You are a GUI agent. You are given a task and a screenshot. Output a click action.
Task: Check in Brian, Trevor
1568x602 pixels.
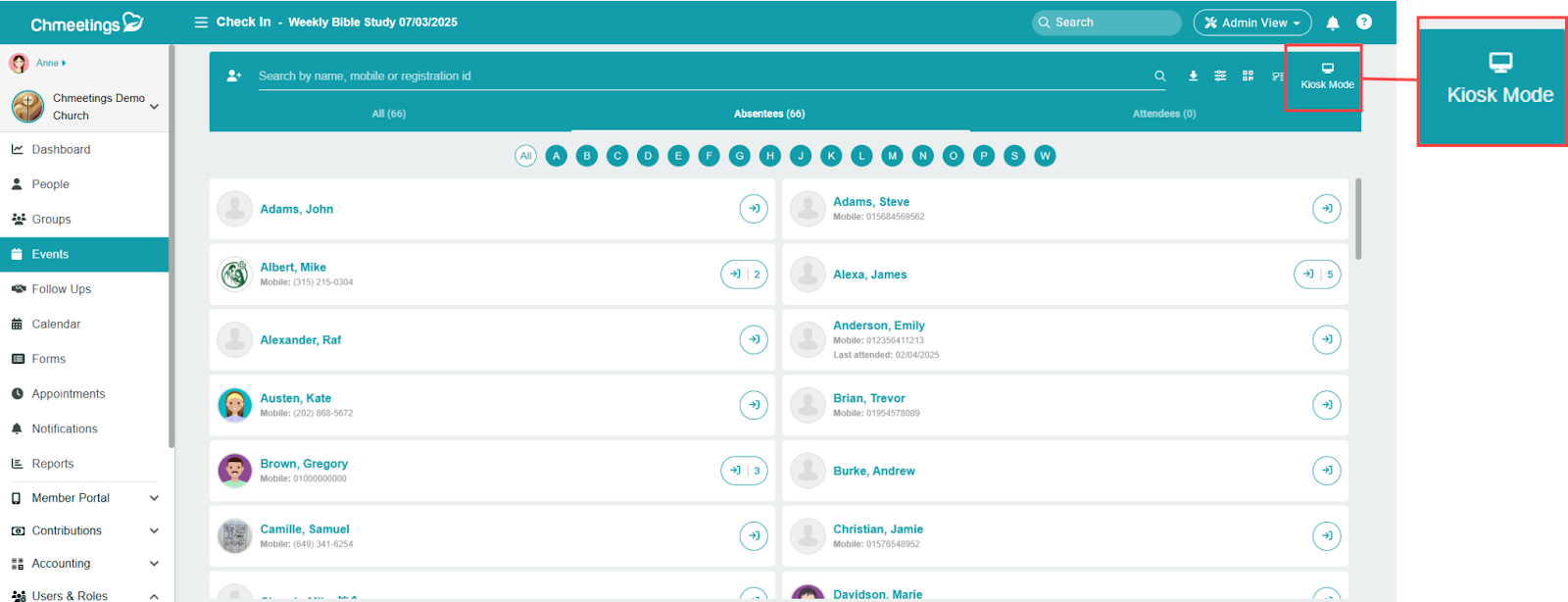[1327, 405]
